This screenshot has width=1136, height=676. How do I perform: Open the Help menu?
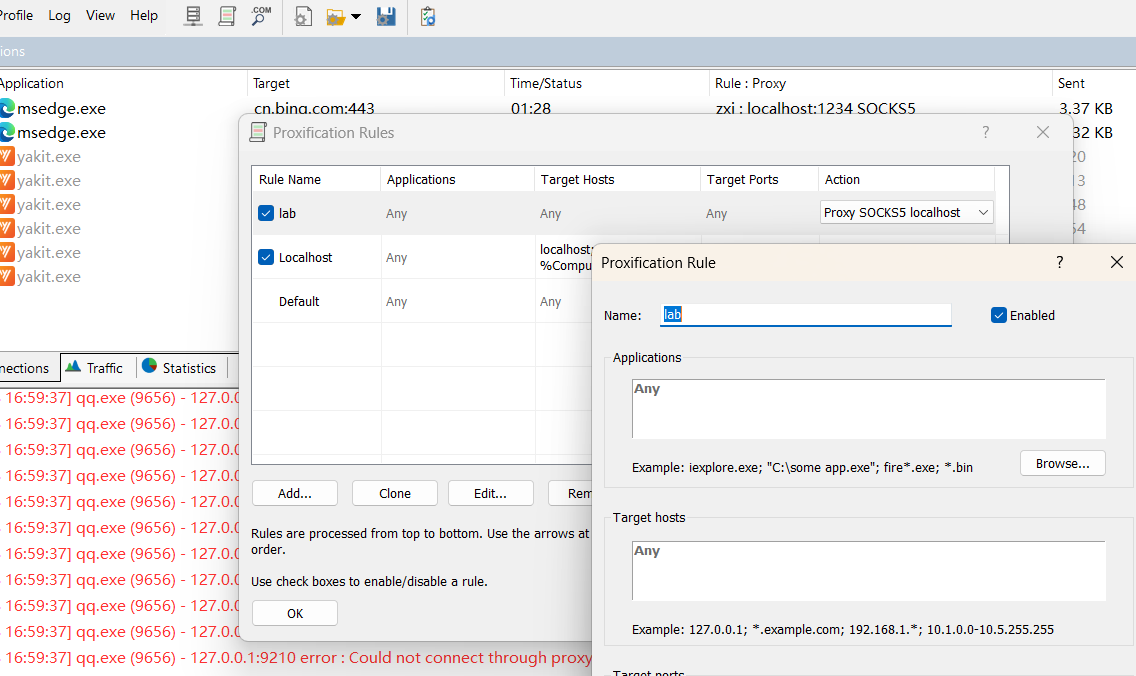(143, 15)
